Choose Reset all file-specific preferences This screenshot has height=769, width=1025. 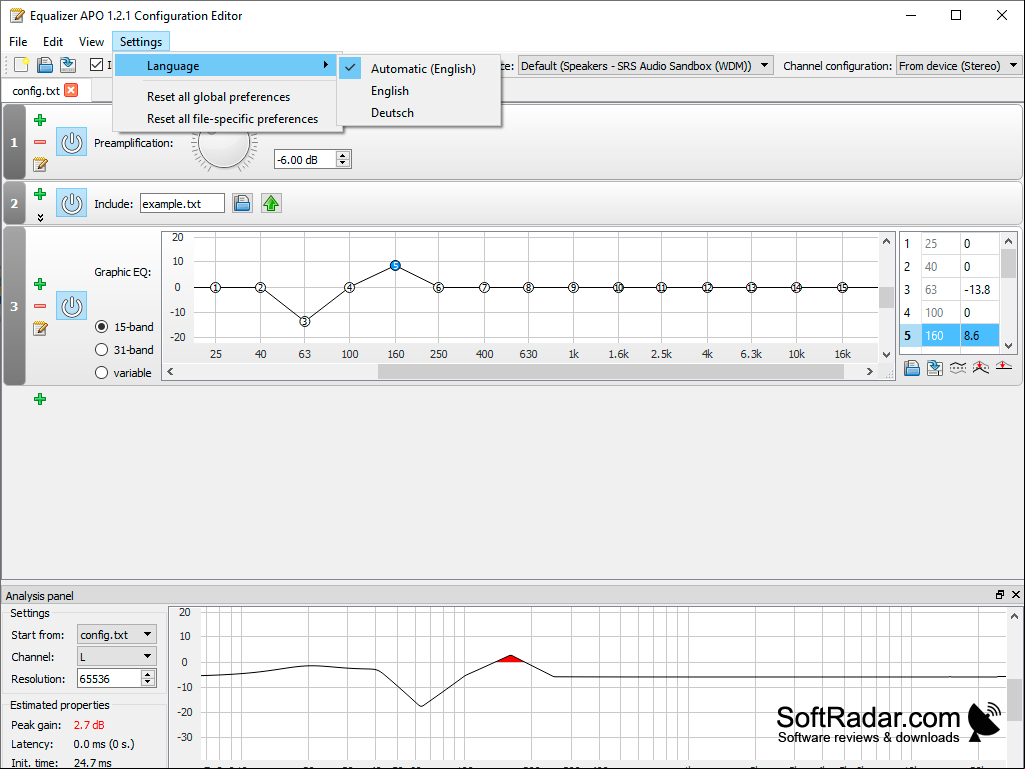(x=226, y=119)
